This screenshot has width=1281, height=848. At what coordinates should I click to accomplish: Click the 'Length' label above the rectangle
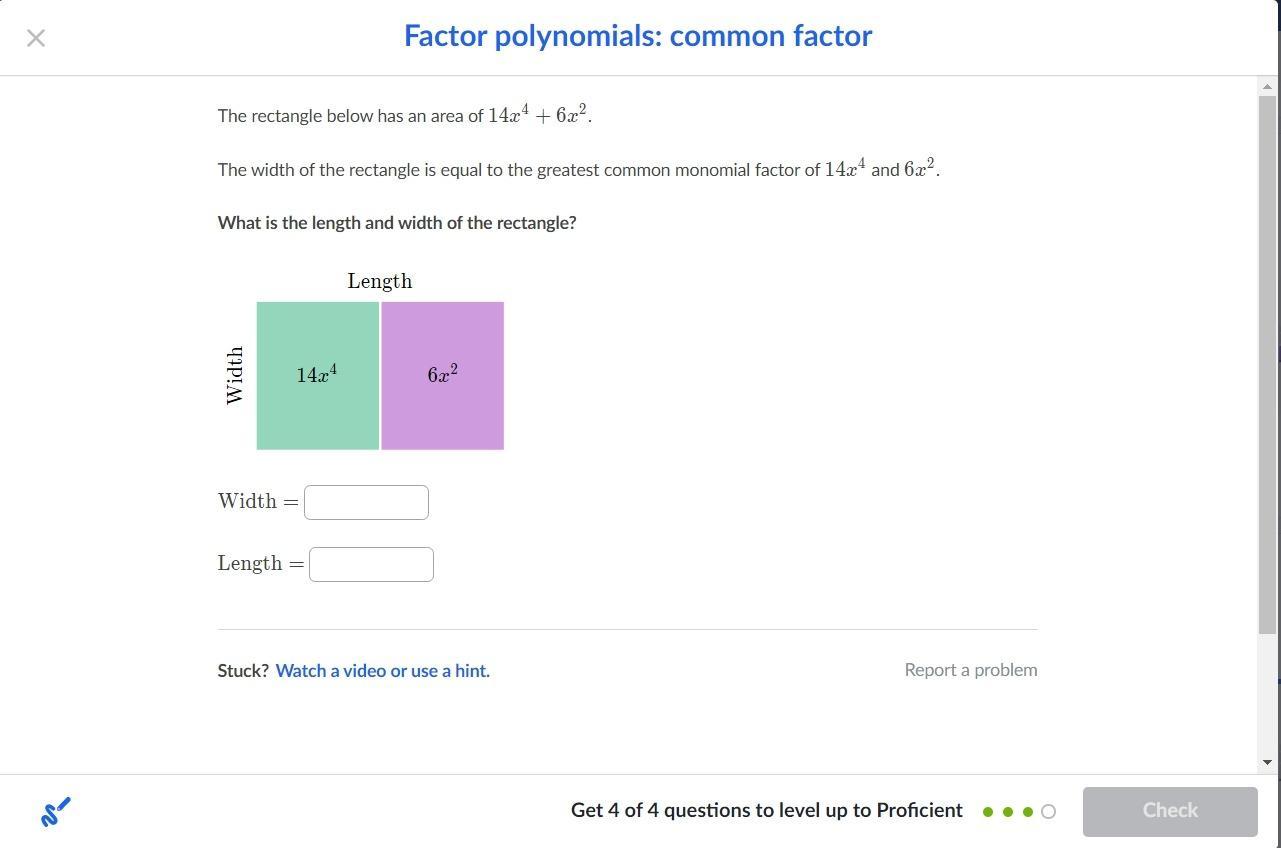pyautogui.click(x=380, y=281)
